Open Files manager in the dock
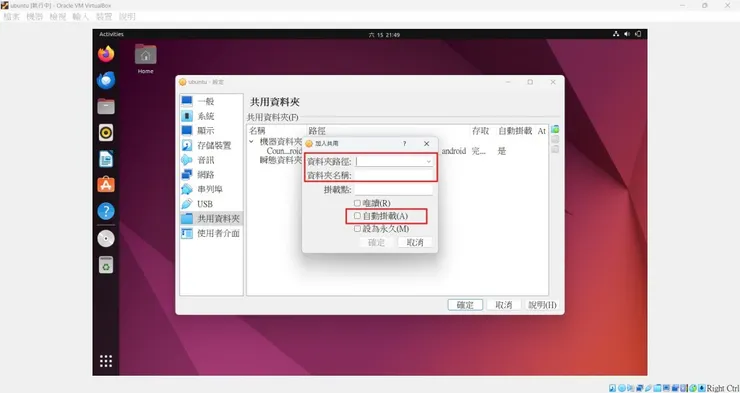 pyautogui.click(x=106, y=107)
